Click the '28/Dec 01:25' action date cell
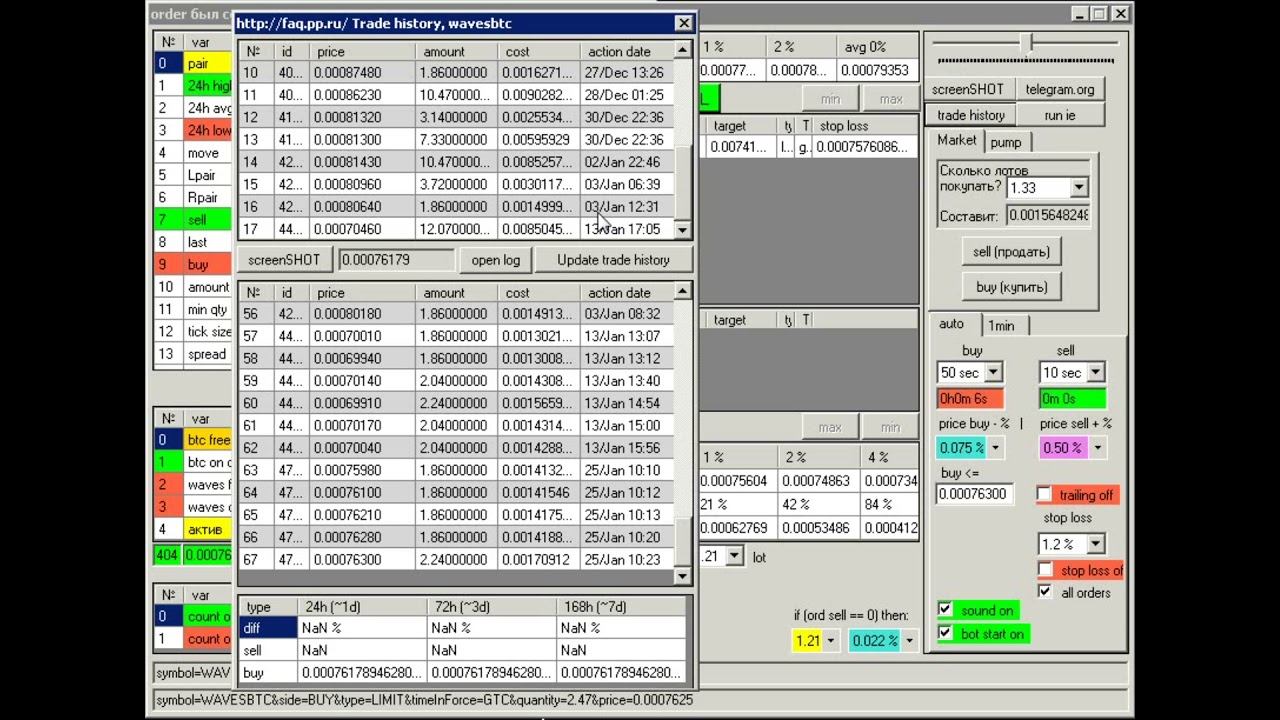Viewport: 1280px width, 720px height. (x=628, y=95)
